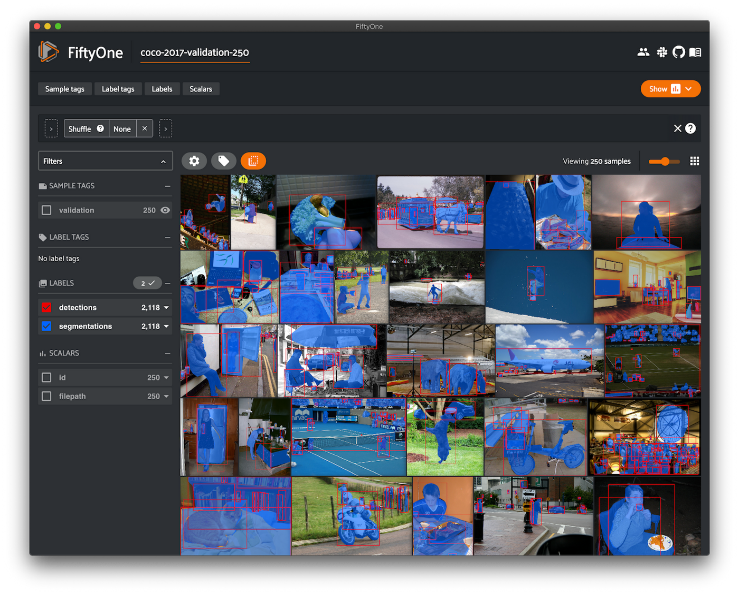
Task: Add stage after Shuffle
Action: 165,128
